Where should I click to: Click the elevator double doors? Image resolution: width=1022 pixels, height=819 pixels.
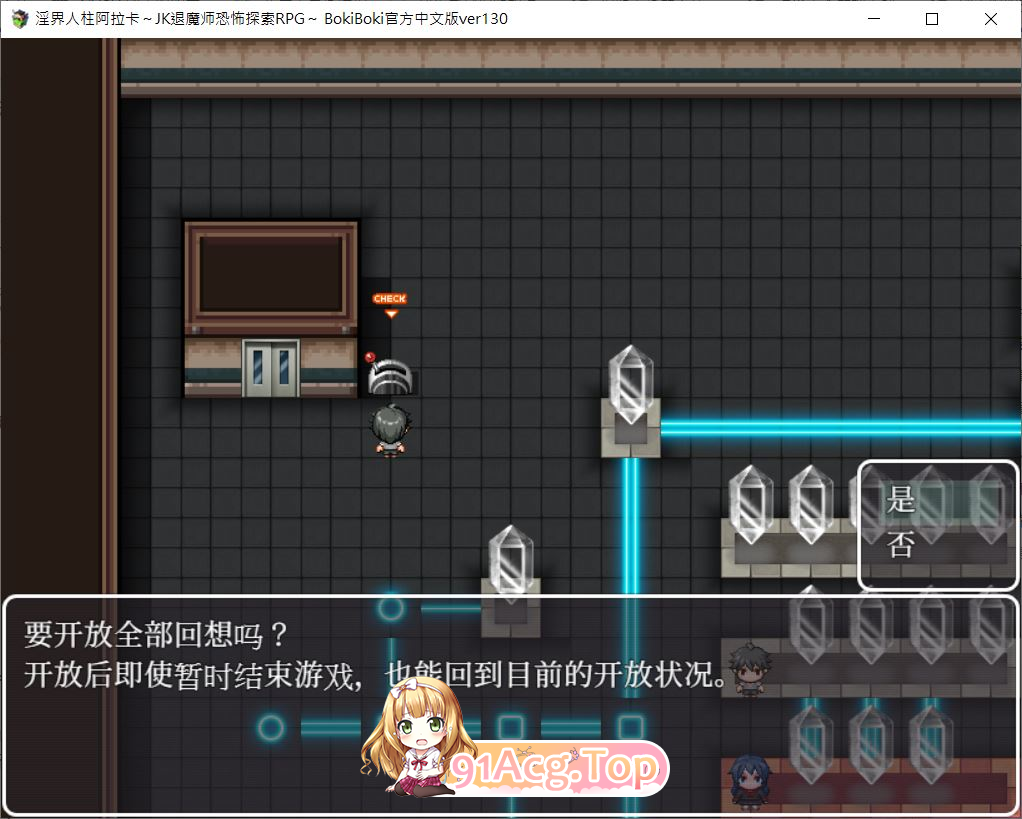270,367
